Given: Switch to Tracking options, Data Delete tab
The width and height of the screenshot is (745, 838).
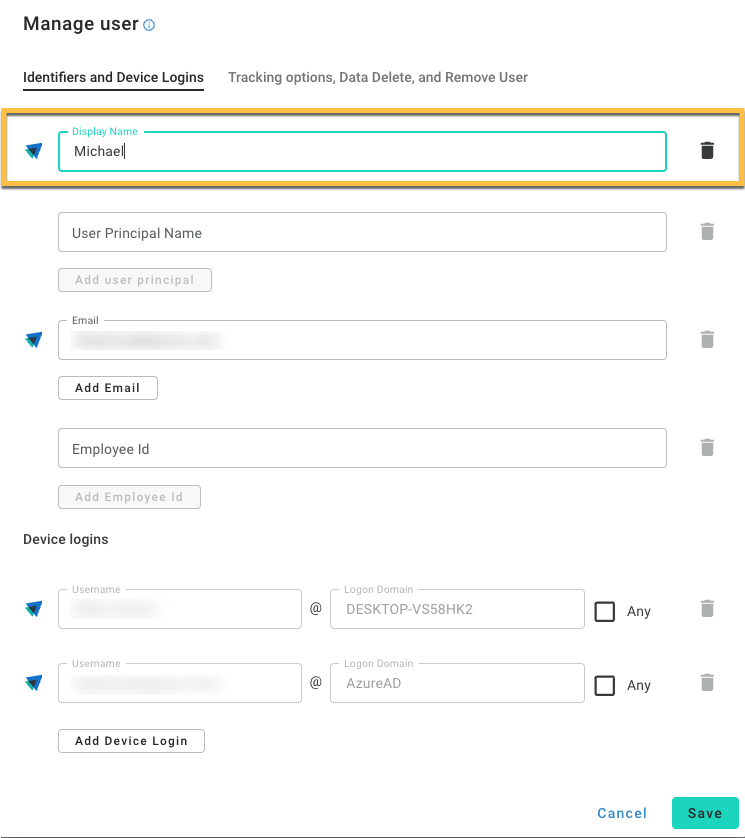Looking at the screenshot, I should 378,77.
